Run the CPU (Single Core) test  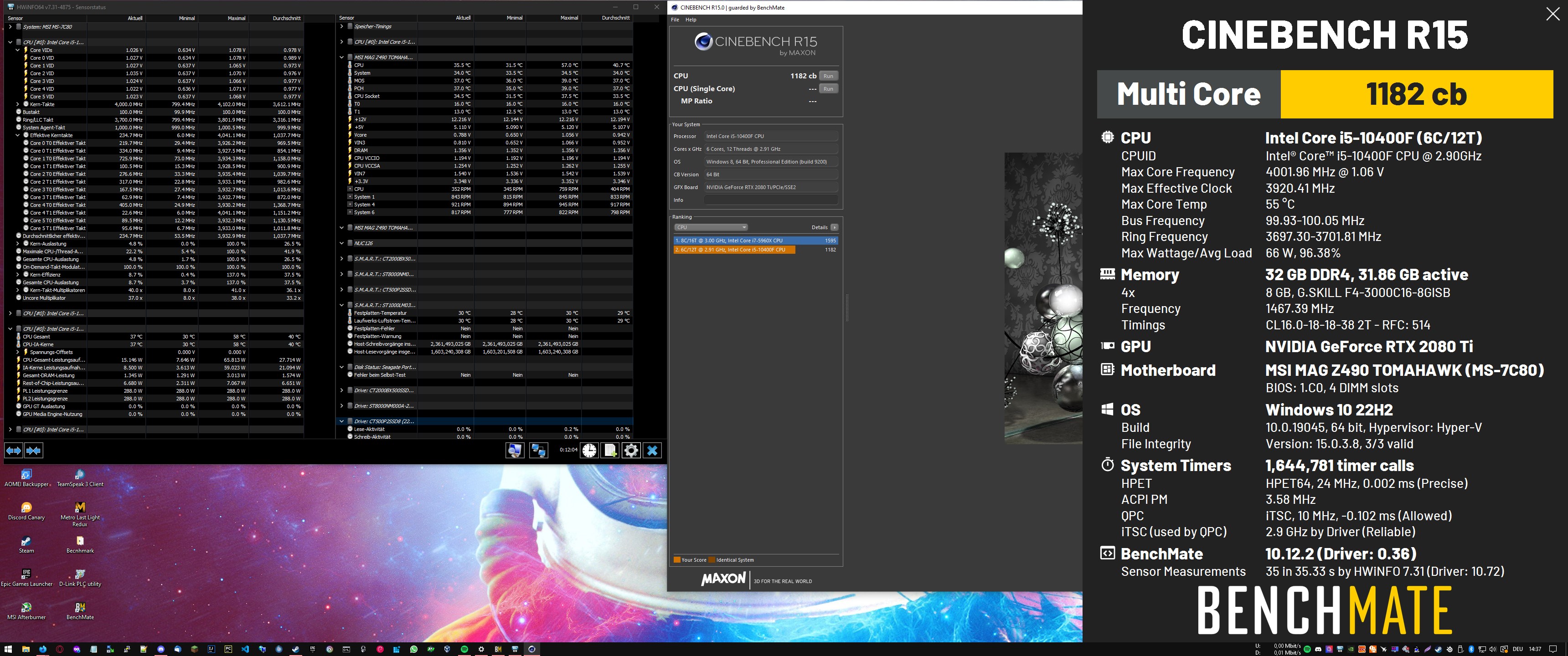(828, 89)
